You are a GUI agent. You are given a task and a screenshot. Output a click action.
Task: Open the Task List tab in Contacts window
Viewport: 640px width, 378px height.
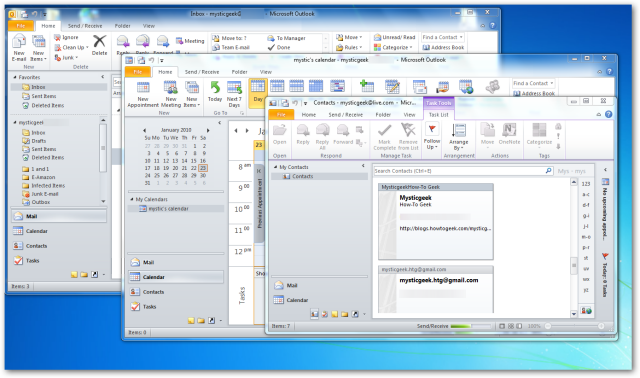438,115
